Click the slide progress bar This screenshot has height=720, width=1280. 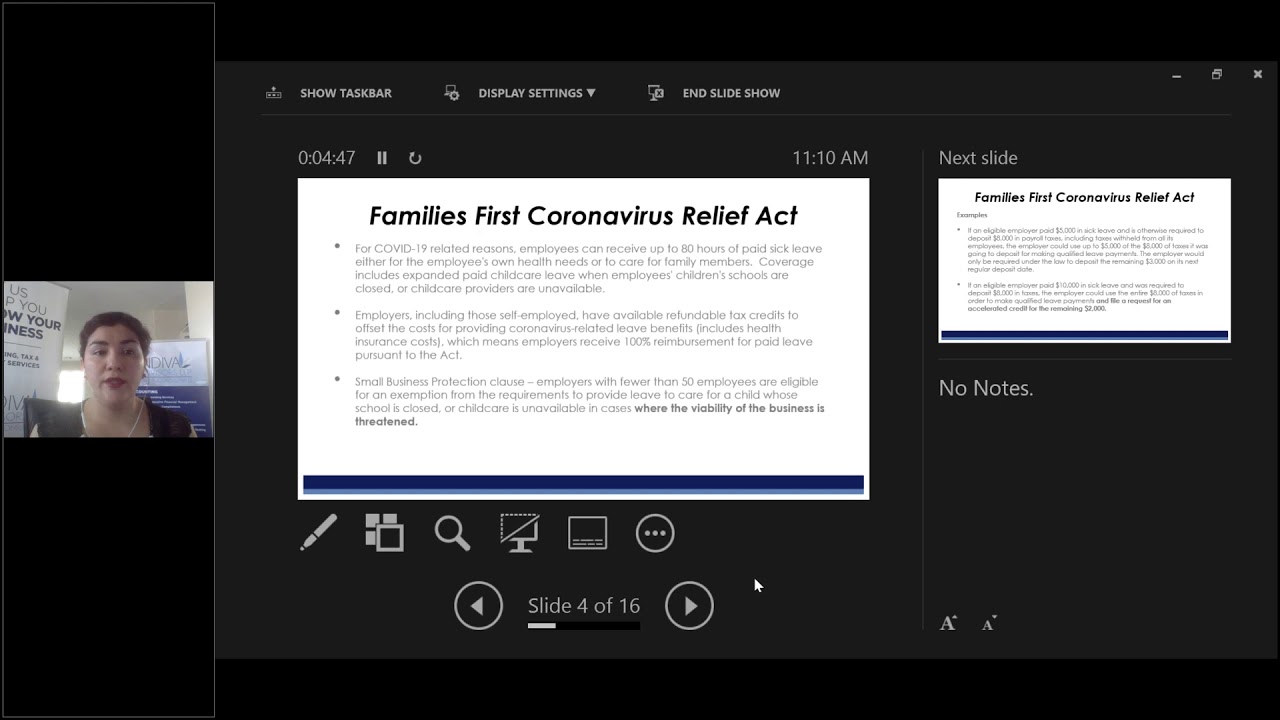583,626
